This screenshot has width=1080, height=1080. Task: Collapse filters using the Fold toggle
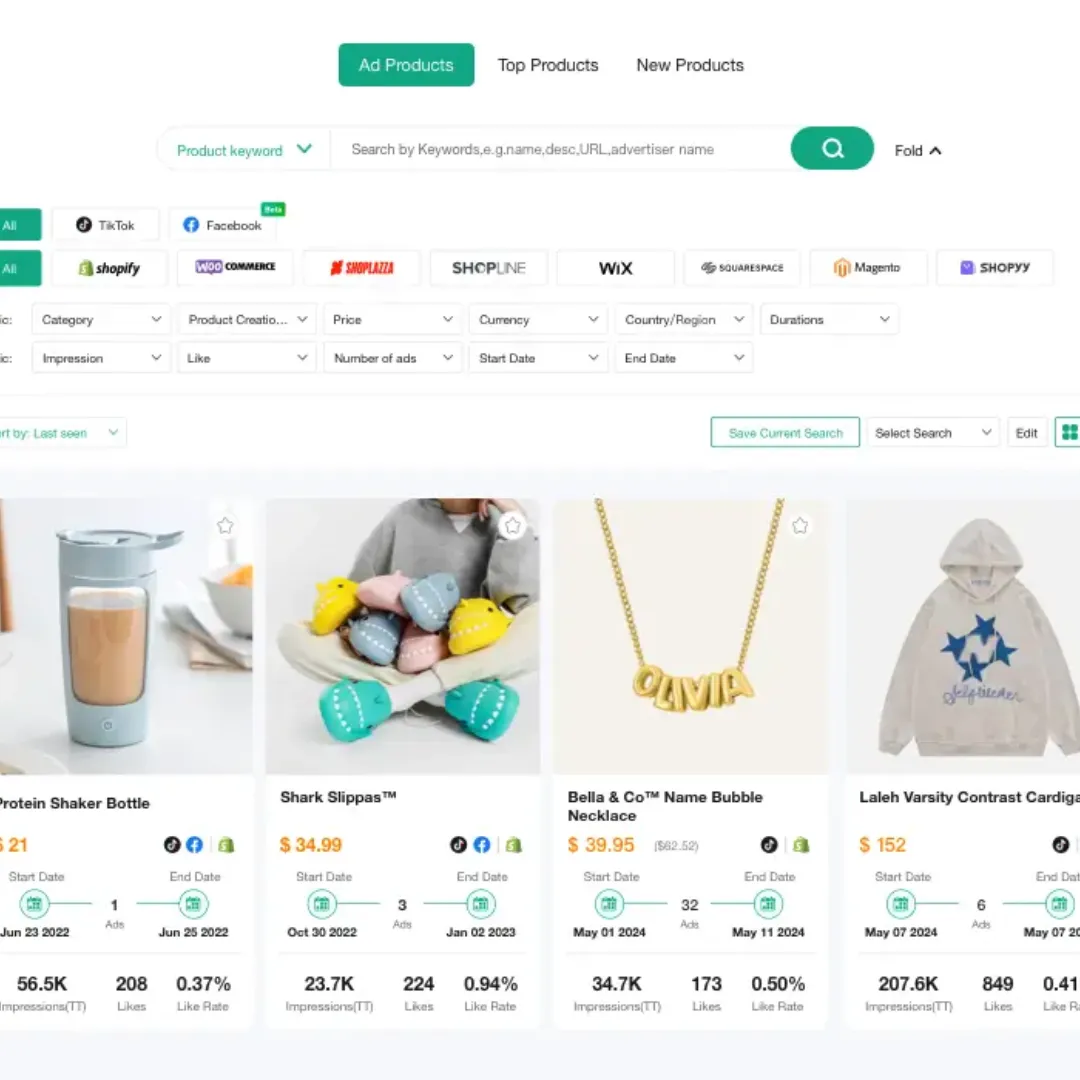click(x=917, y=150)
